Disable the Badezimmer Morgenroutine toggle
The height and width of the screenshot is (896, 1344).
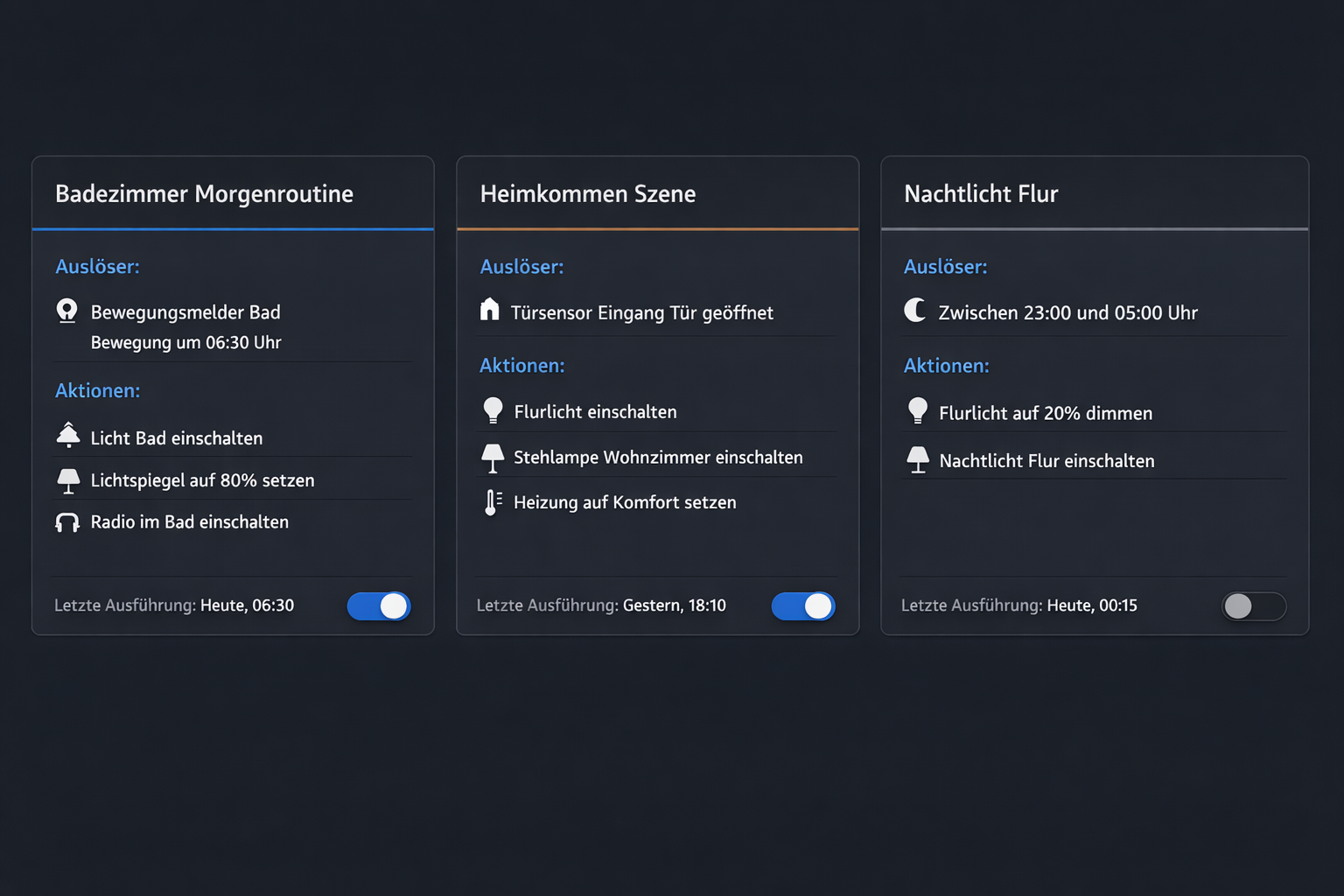(379, 605)
